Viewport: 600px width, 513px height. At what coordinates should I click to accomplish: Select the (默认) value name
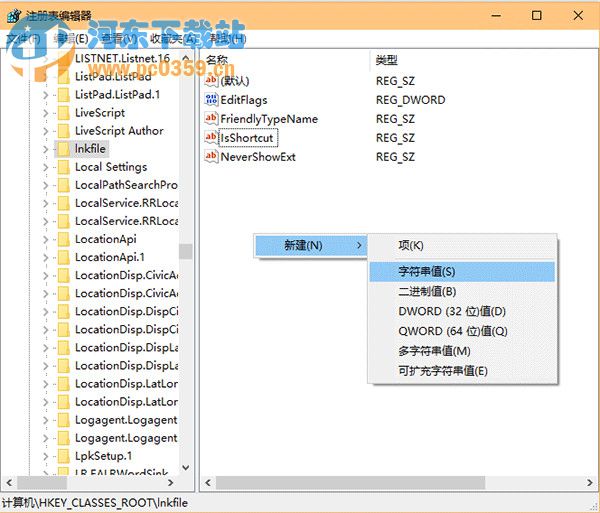click(235, 81)
